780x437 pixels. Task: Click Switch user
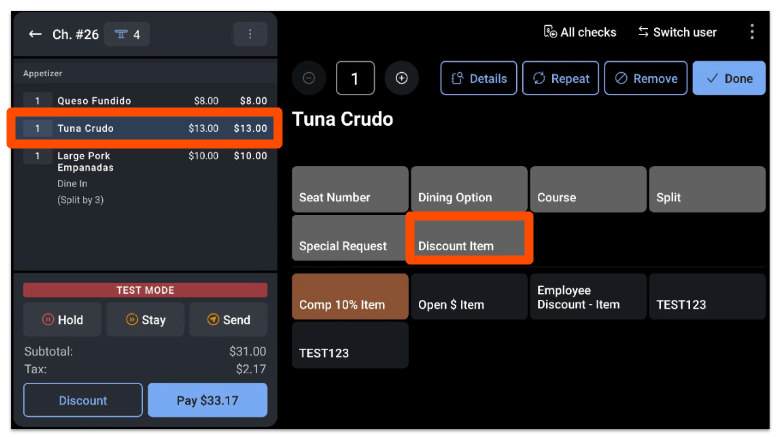[677, 32]
